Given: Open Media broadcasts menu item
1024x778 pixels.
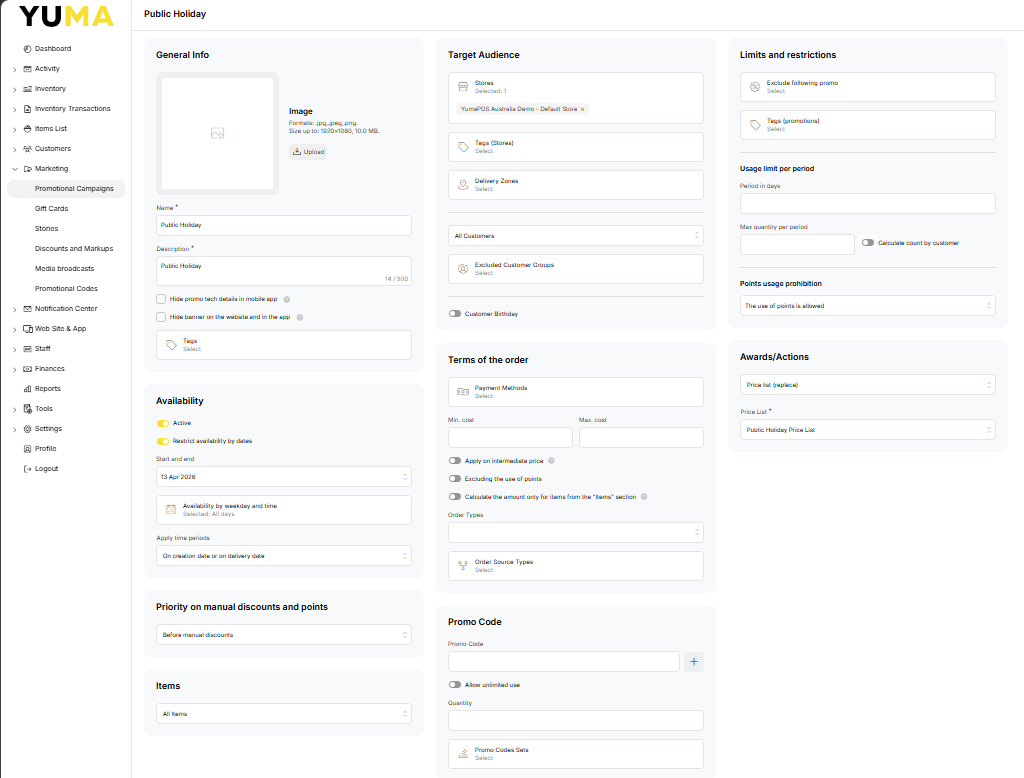Looking at the screenshot, I should (x=65, y=268).
